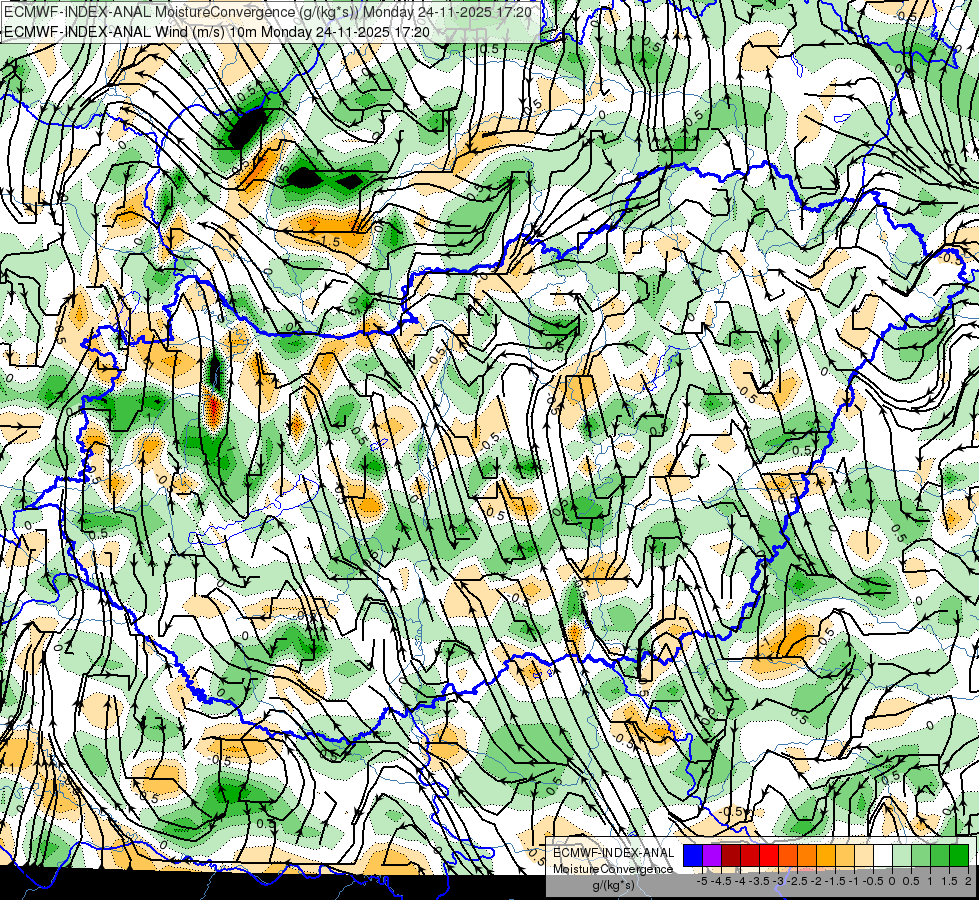Click the amber swatch between -2 and -1.5
This screenshot has width=979, height=900.
point(825,856)
